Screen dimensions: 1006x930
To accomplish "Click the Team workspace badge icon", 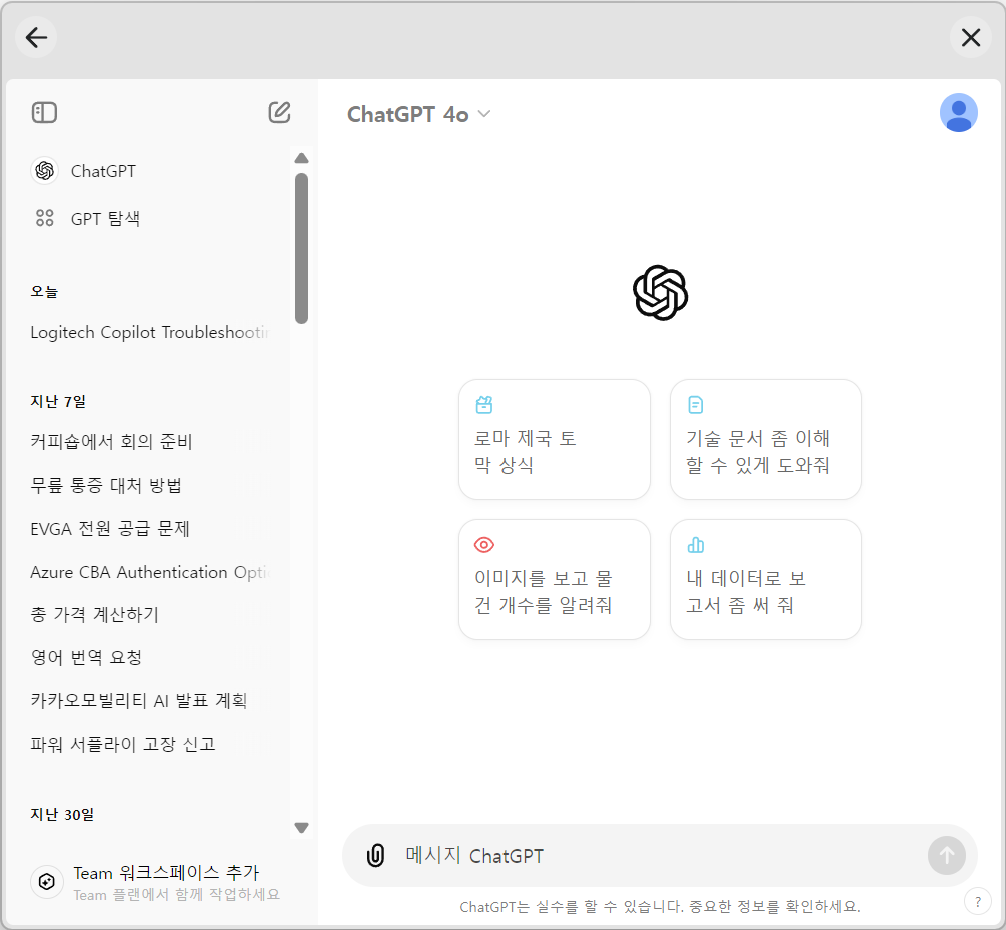I will tap(46, 882).
